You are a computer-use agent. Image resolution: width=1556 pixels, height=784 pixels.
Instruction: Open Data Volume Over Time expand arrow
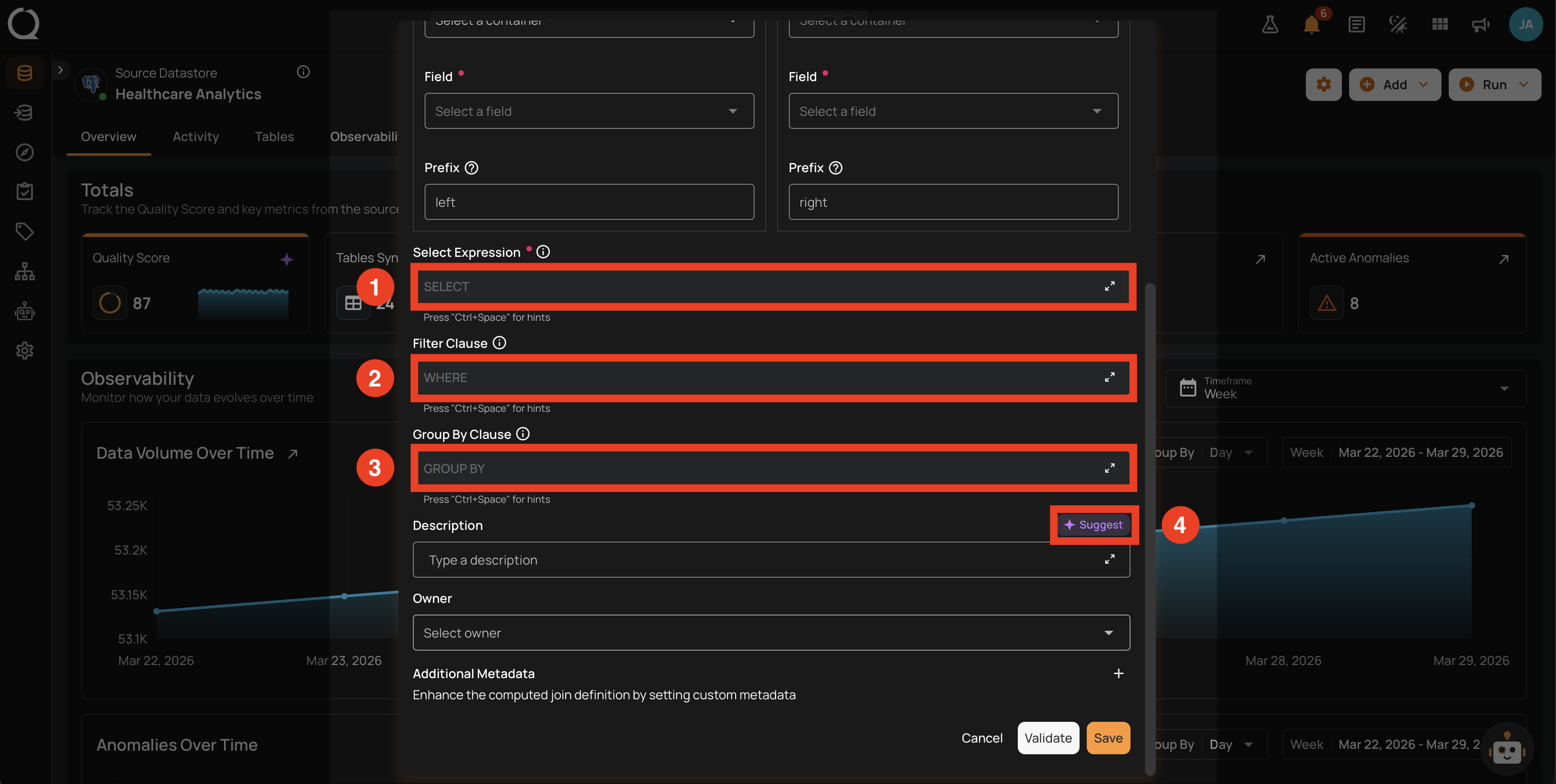click(x=293, y=454)
